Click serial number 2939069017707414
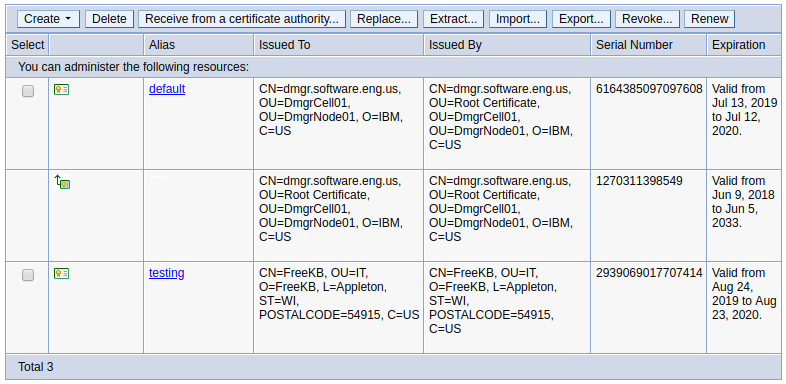The image size is (786, 384). [x=649, y=273]
